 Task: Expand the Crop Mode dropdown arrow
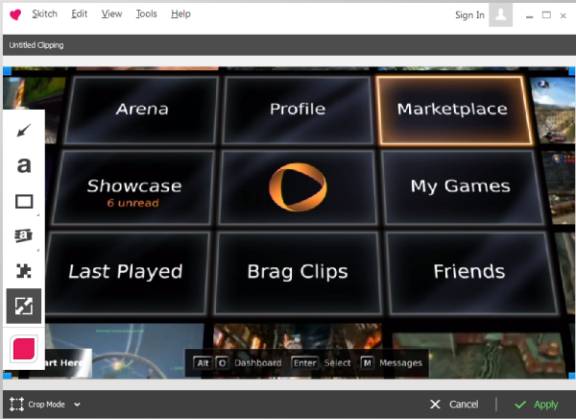pyautogui.click(x=77, y=405)
